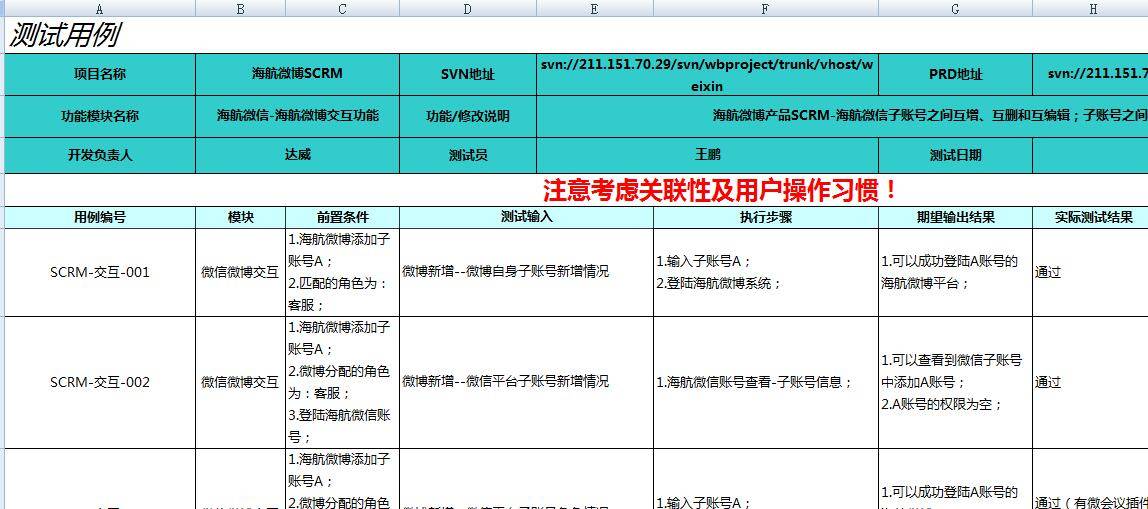The height and width of the screenshot is (509, 1148).
Task: Select column D header
Action: pyautogui.click(x=468, y=8)
